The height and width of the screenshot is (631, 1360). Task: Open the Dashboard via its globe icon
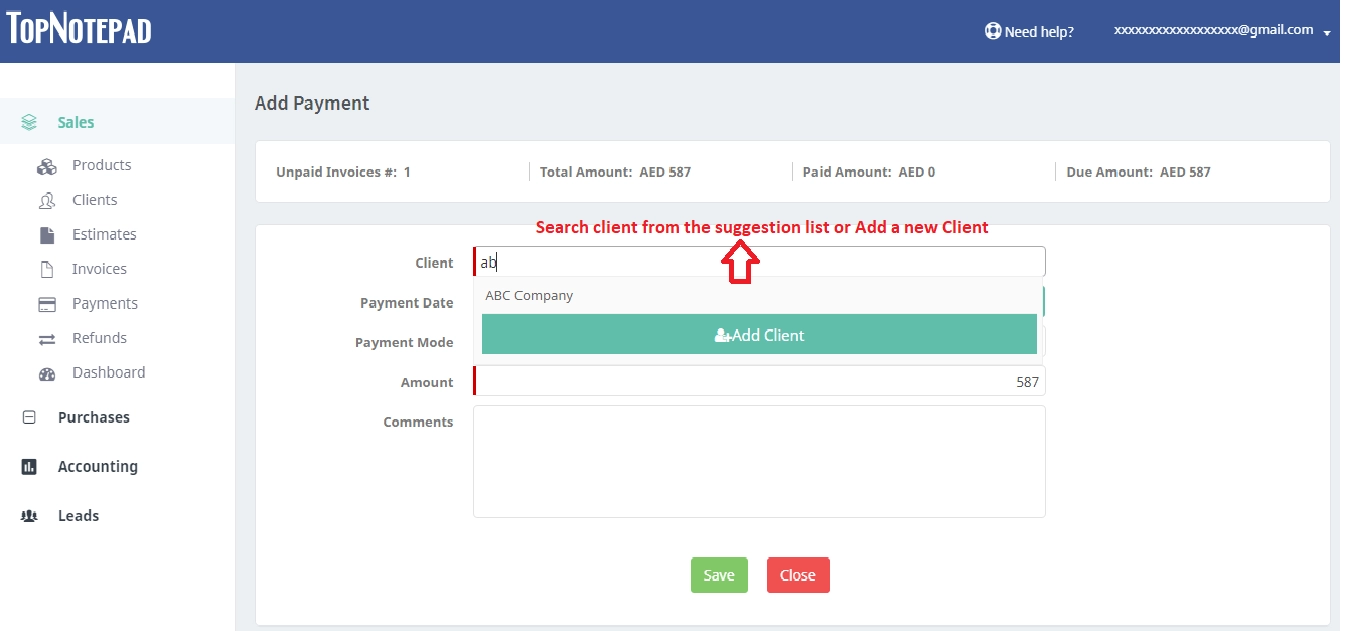click(47, 372)
